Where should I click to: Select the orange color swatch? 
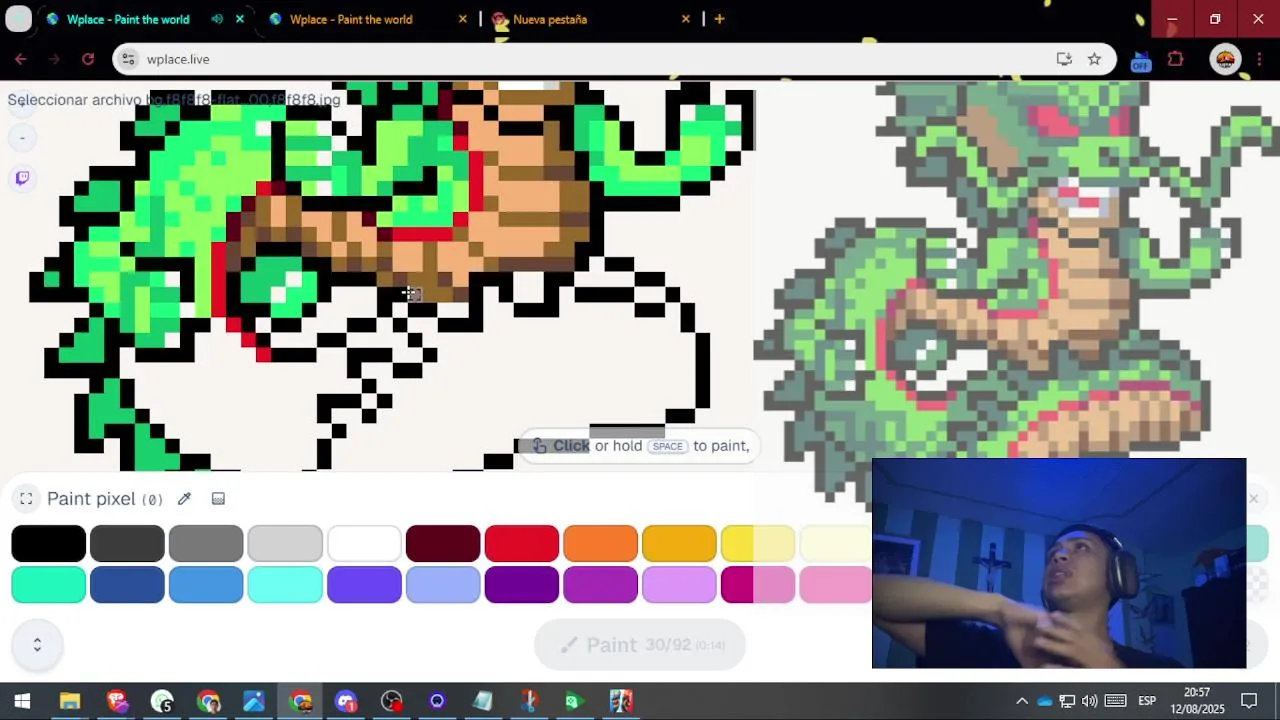[601, 544]
